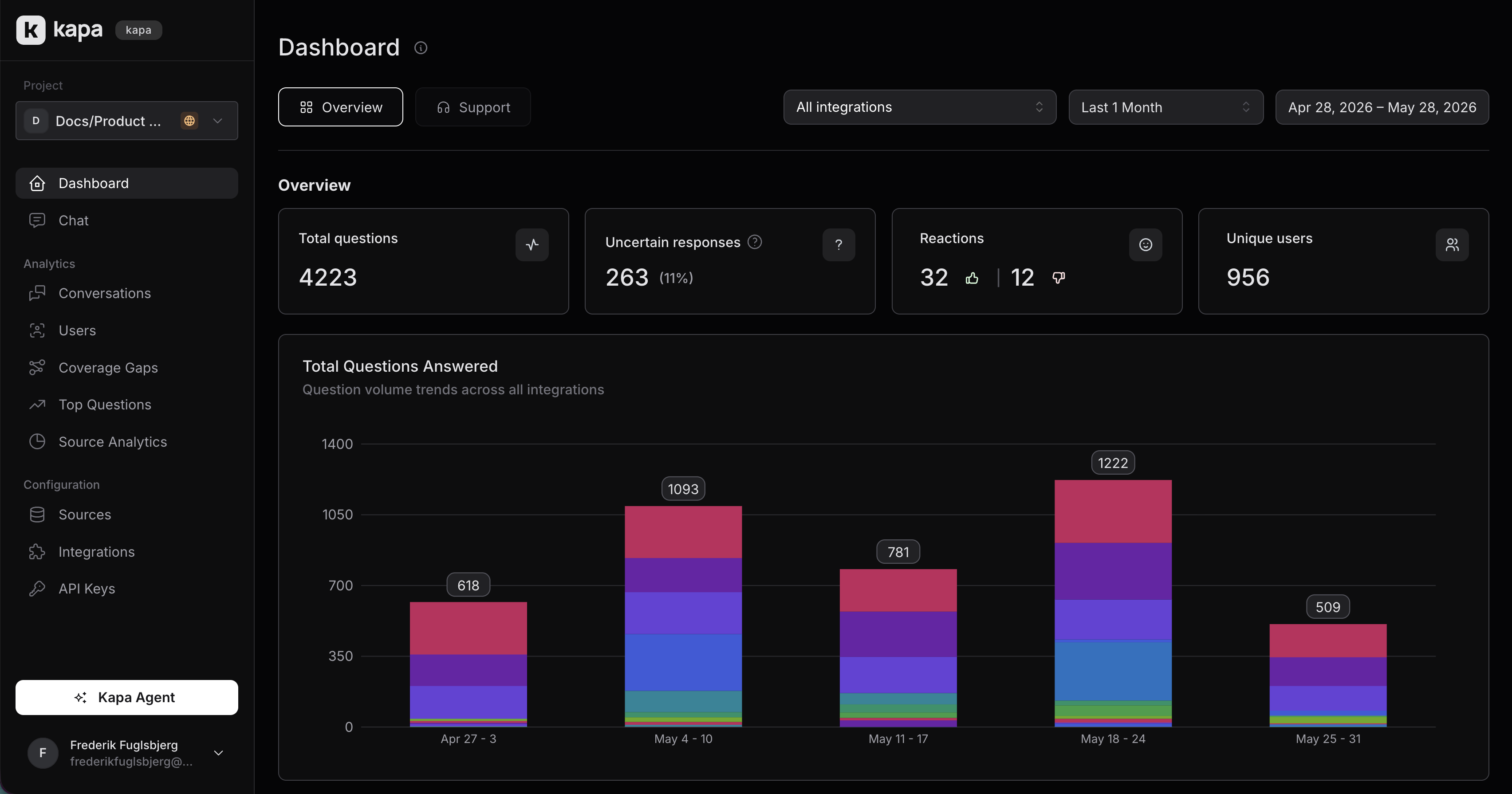Viewport: 1512px width, 794px height.
Task: Go to Conversations
Action: point(127,293)
